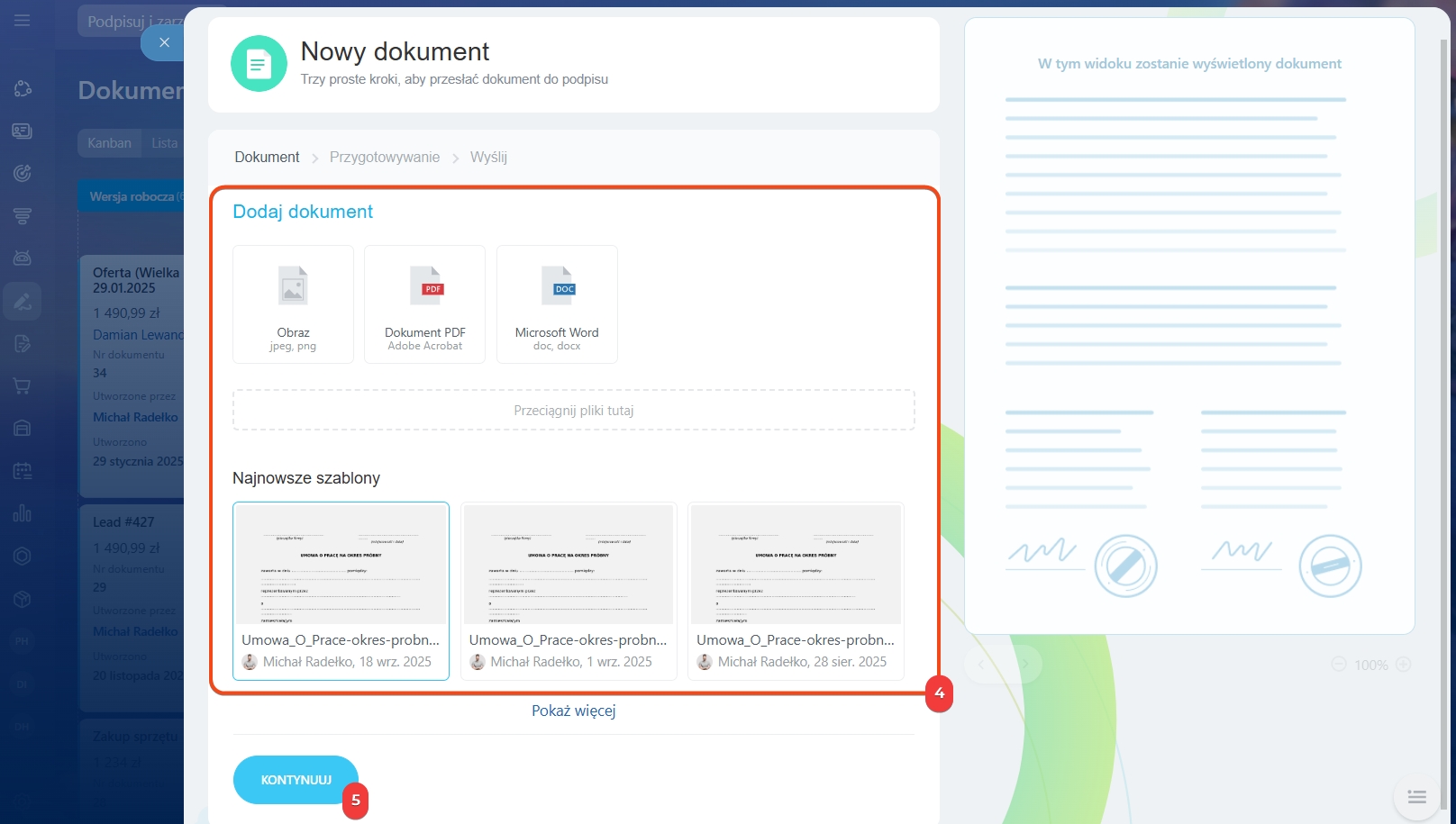Viewport: 1456px width, 824px height.
Task: Click the 100% zoom level text
Action: coord(1371,666)
